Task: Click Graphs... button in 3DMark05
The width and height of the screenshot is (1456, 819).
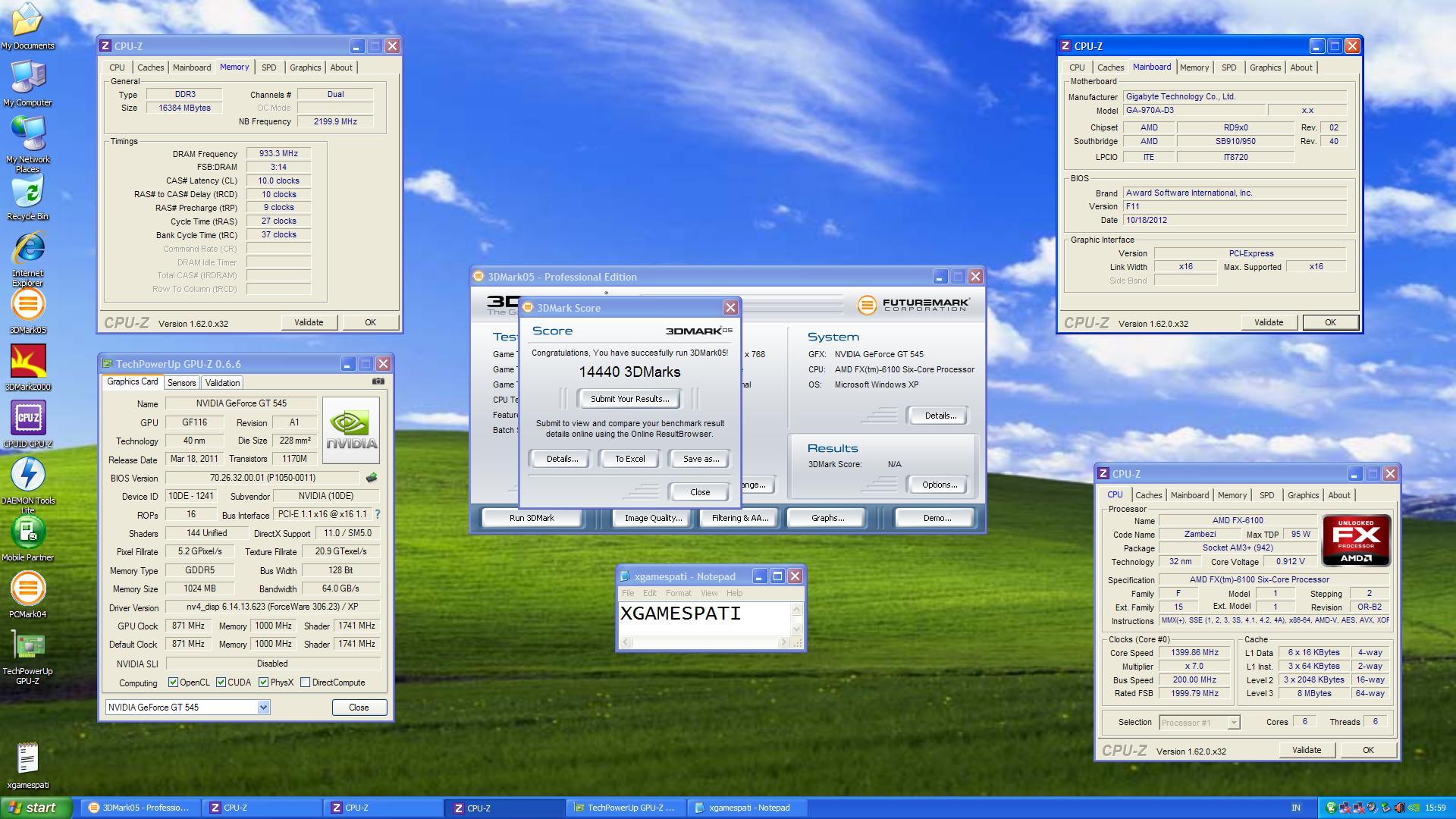Action: pyautogui.click(x=827, y=518)
